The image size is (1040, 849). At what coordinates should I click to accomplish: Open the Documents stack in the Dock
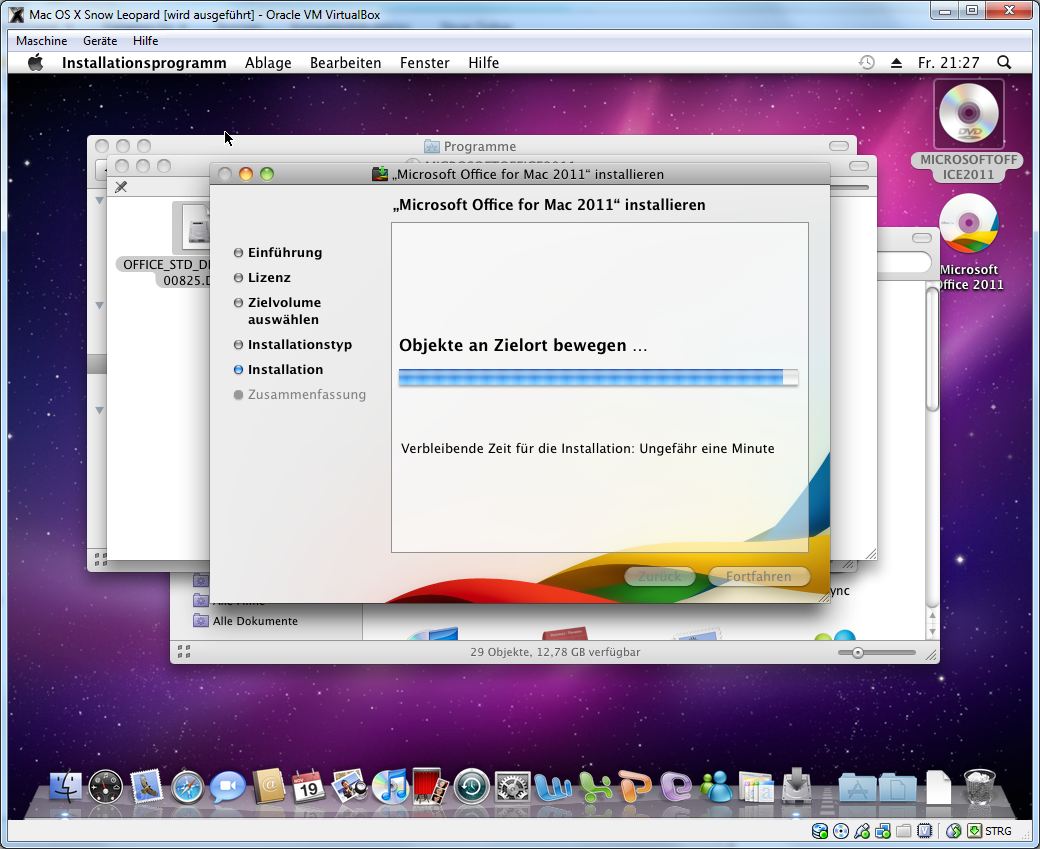click(x=897, y=788)
